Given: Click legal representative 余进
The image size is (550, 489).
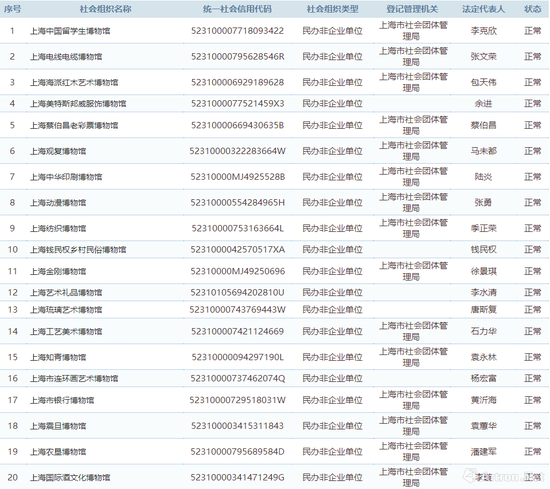Looking at the screenshot, I should click(x=483, y=103).
